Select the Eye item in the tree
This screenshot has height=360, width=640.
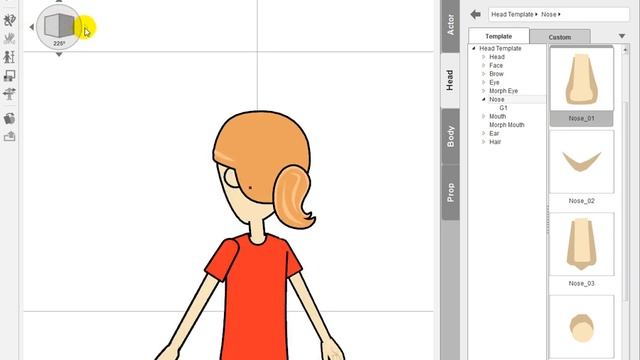[494, 82]
